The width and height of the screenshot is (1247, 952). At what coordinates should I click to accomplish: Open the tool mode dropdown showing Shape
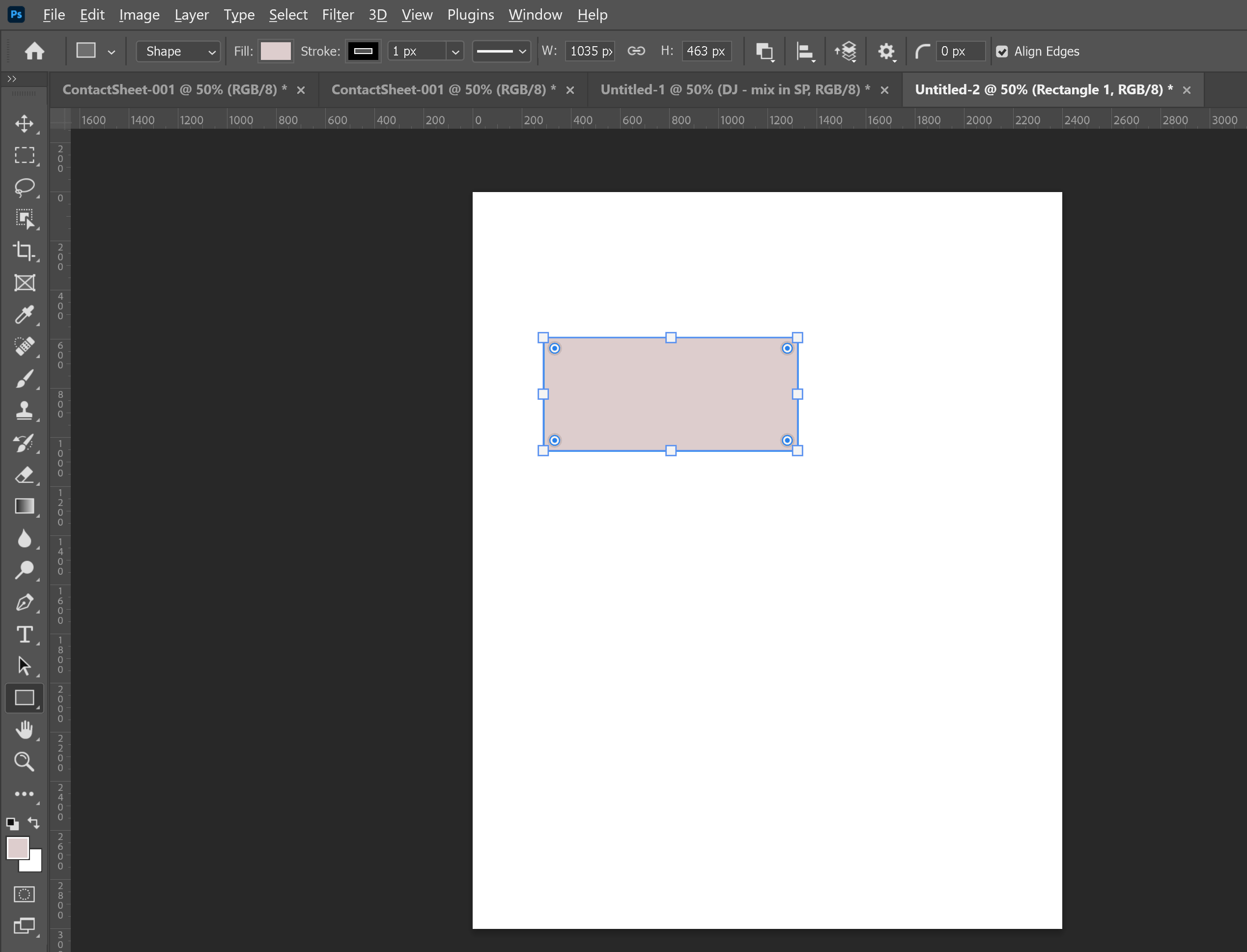click(x=178, y=51)
